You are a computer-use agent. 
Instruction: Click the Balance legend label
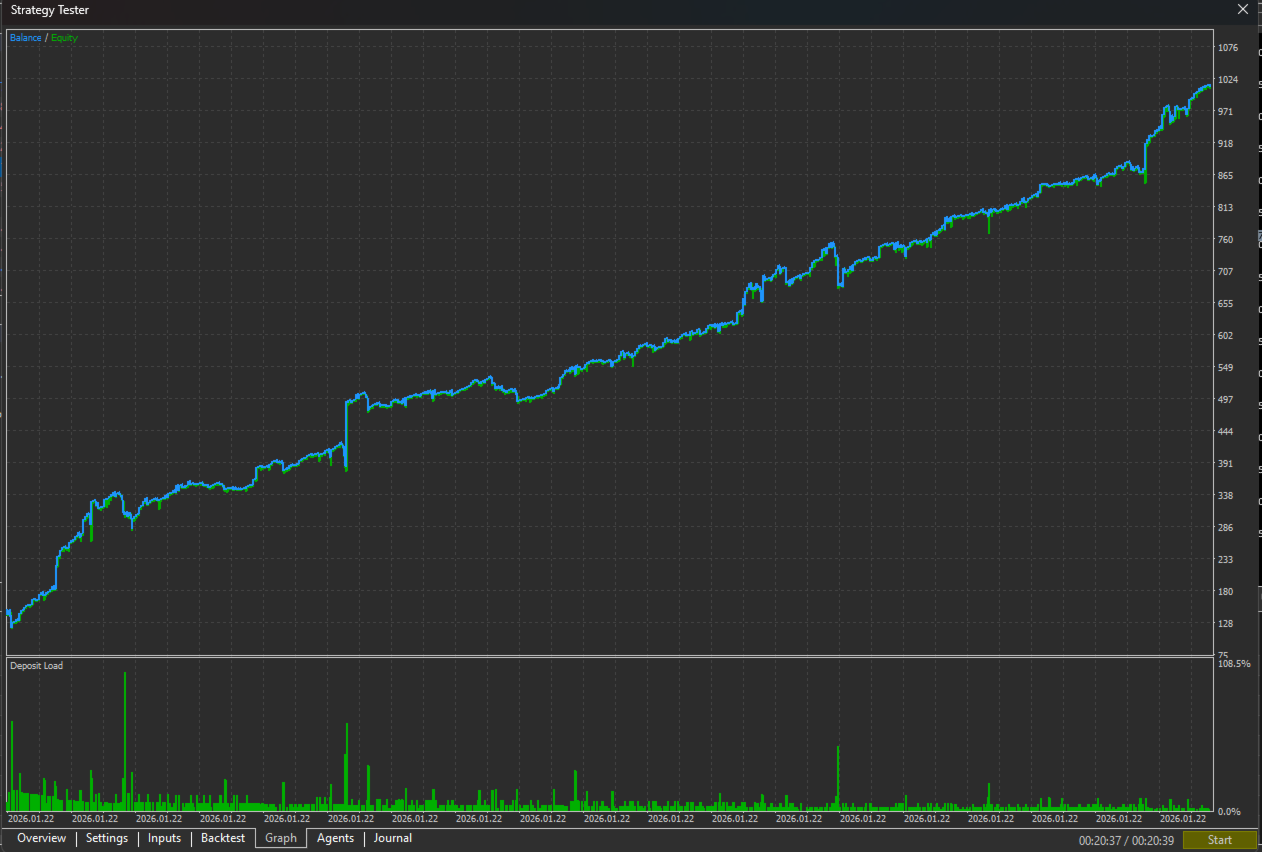click(x=26, y=38)
